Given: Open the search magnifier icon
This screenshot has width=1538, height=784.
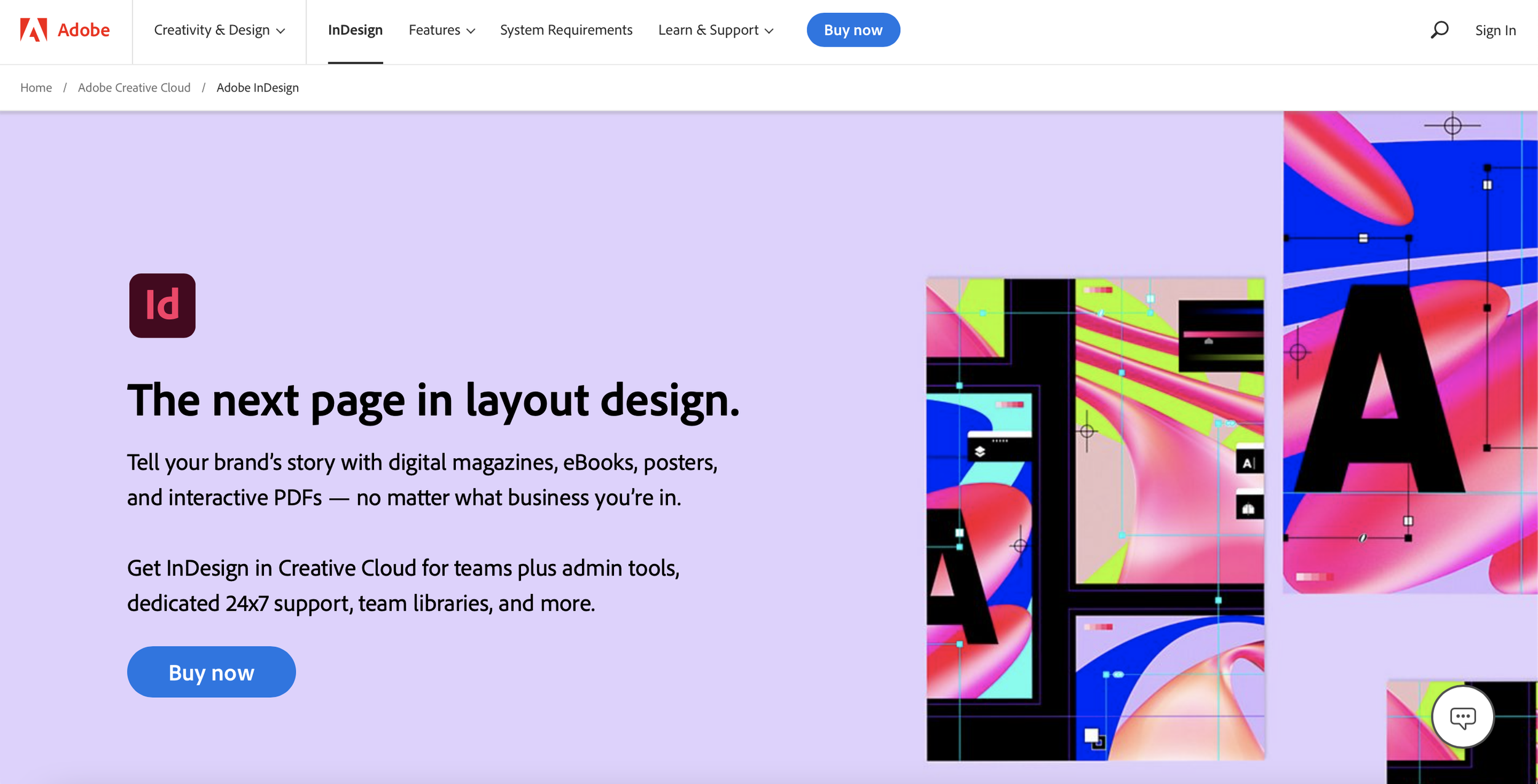Looking at the screenshot, I should 1439,30.
